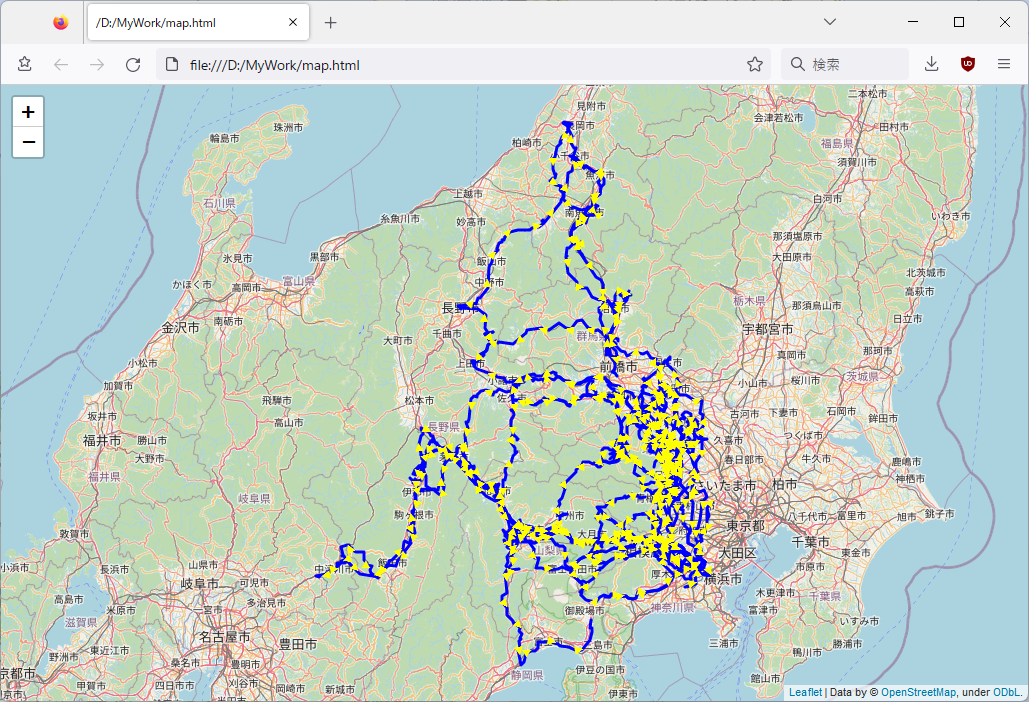The width and height of the screenshot is (1029, 702).
Task: Open uBlock Origin extension popup
Action: point(967,65)
